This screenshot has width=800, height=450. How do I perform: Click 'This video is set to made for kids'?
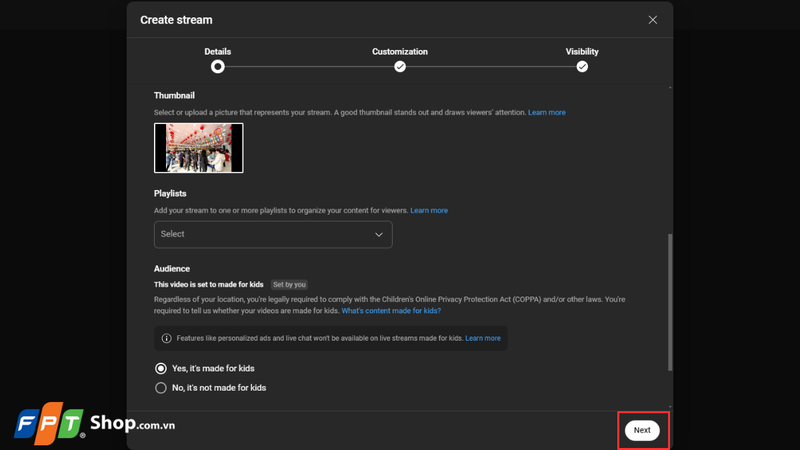pyautogui.click(x=209, y=285)
